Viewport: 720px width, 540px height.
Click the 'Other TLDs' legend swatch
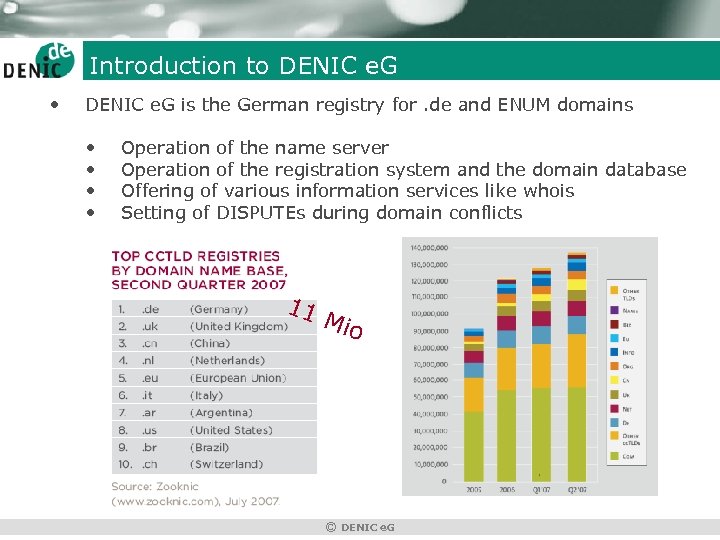pos(614,291)
